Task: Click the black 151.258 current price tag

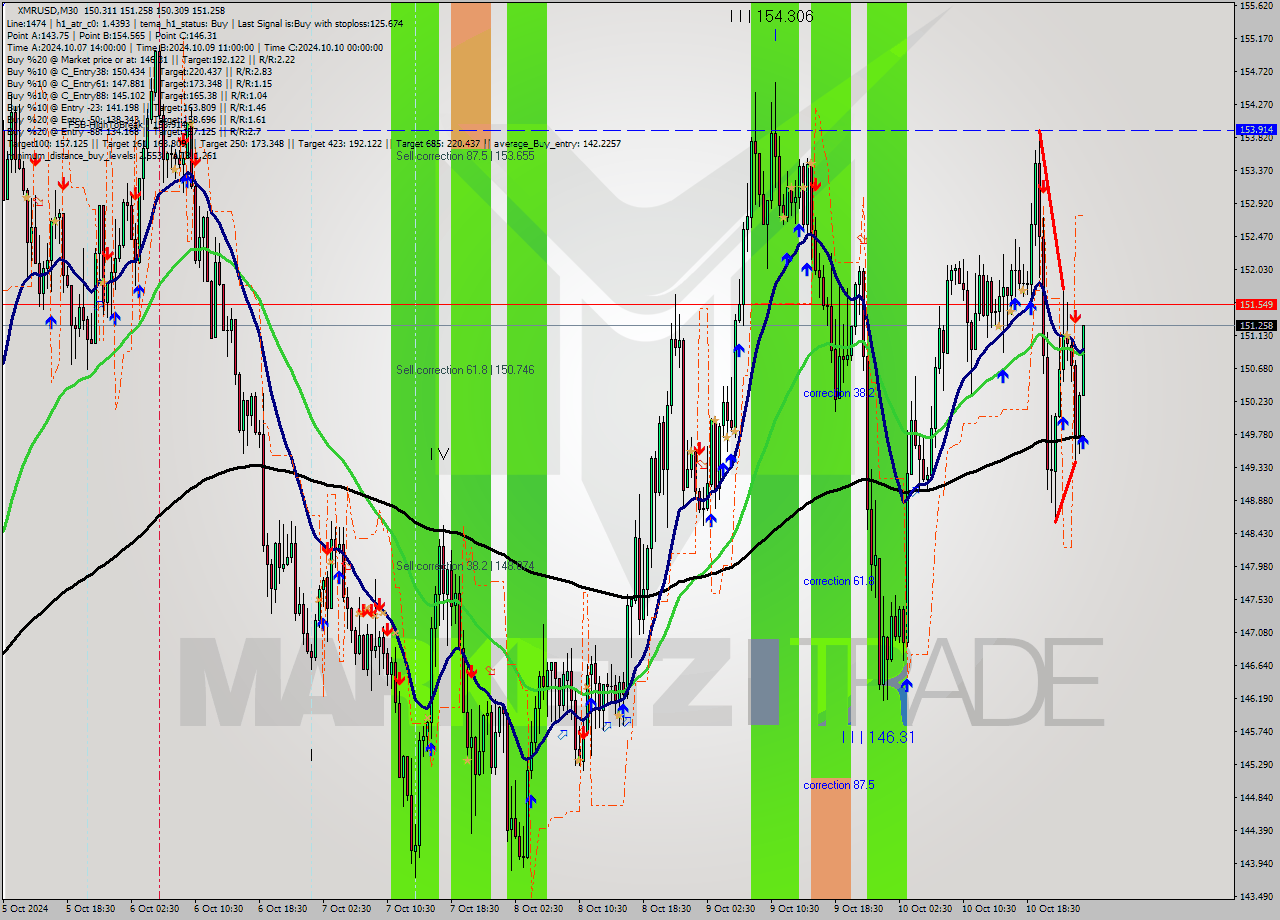Action: click(1256, 325)
